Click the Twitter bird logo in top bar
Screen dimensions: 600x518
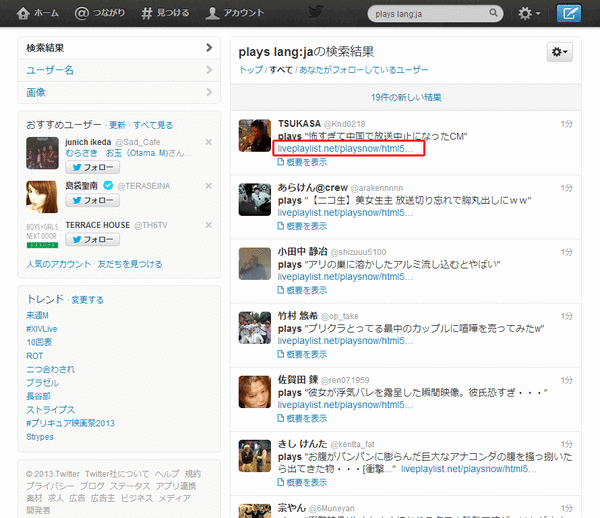[316, 12]
